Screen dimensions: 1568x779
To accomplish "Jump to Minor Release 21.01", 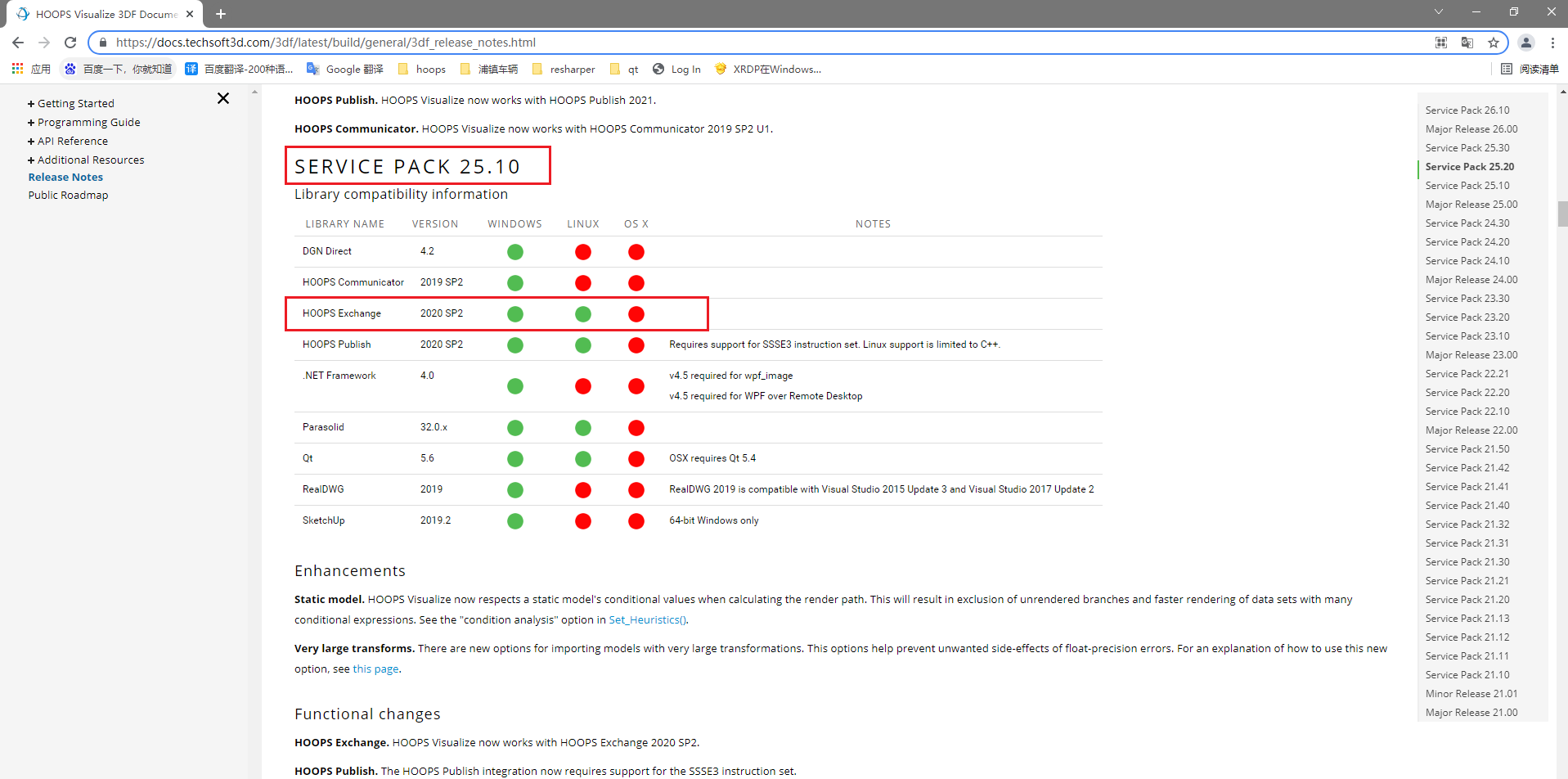I will click(1471, 694).
